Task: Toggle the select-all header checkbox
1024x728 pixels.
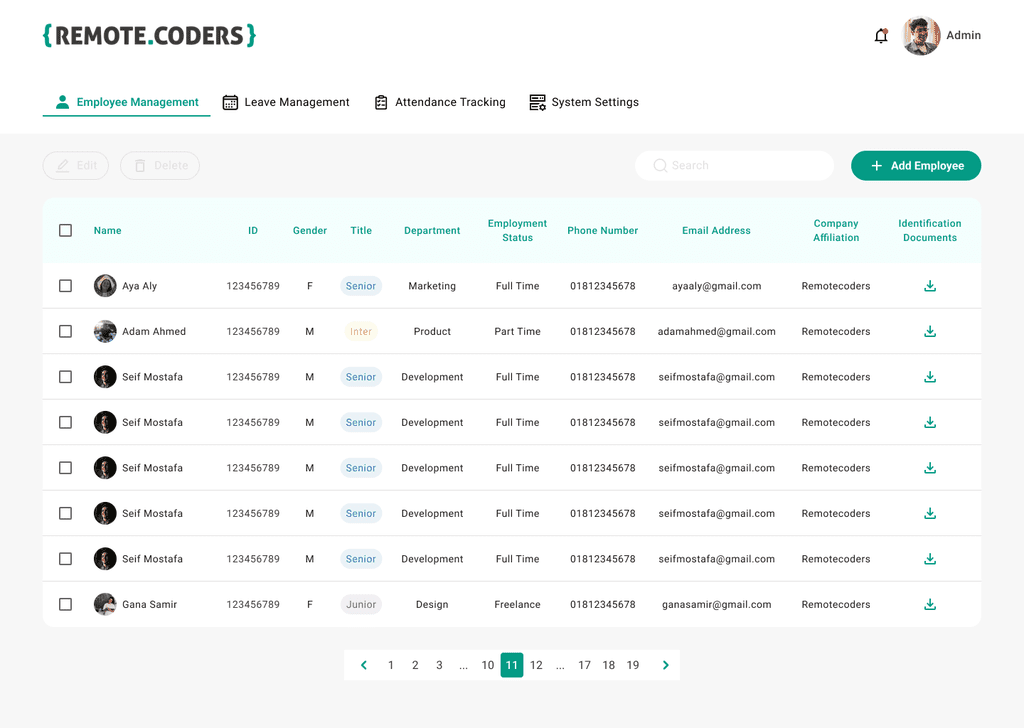Action: (65, 230)
